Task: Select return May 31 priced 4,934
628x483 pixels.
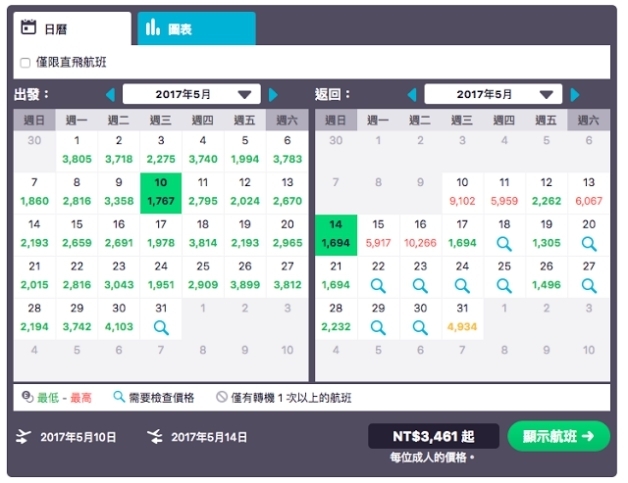Action: pyautogui.click(x=462, y=319)
